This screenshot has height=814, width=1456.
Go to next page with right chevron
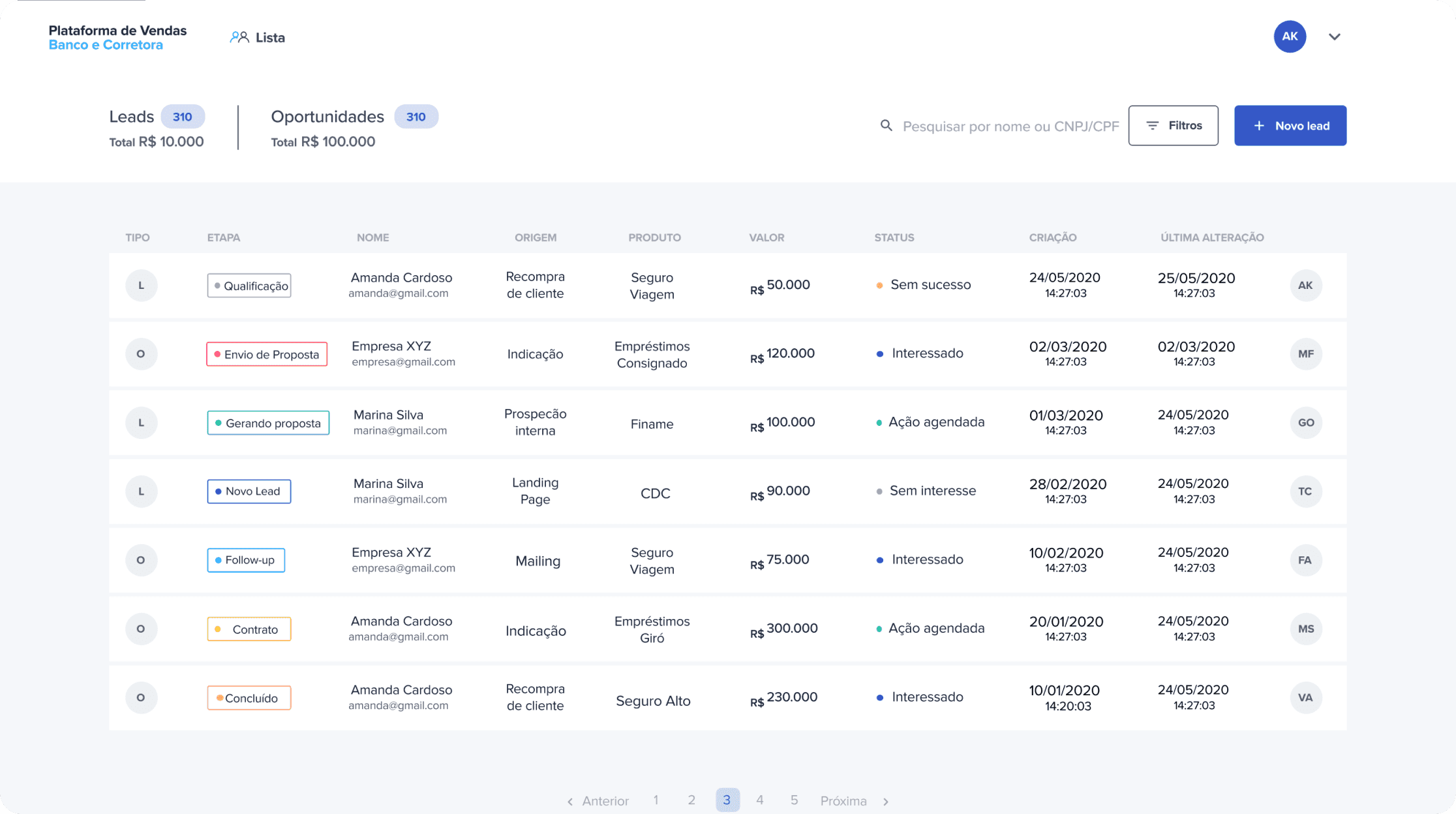(x=886, y=801)
